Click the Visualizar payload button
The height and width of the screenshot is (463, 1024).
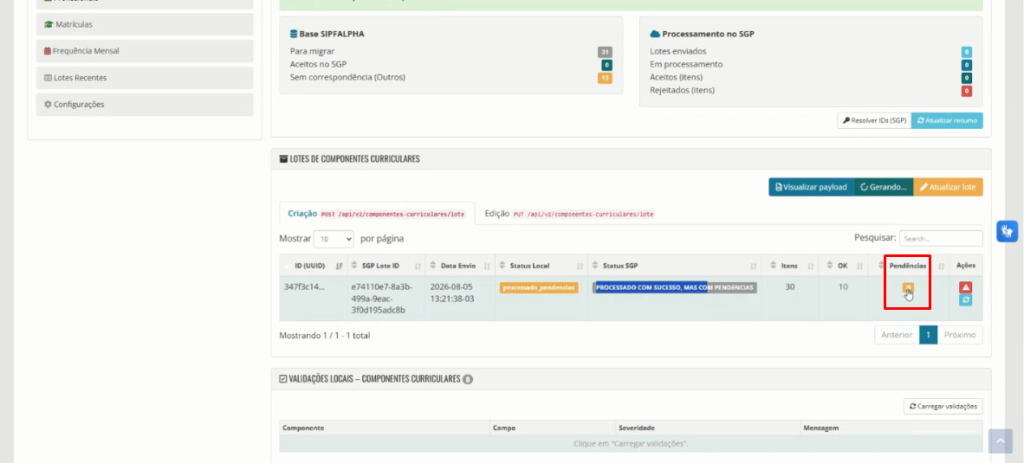pos(811,187)
